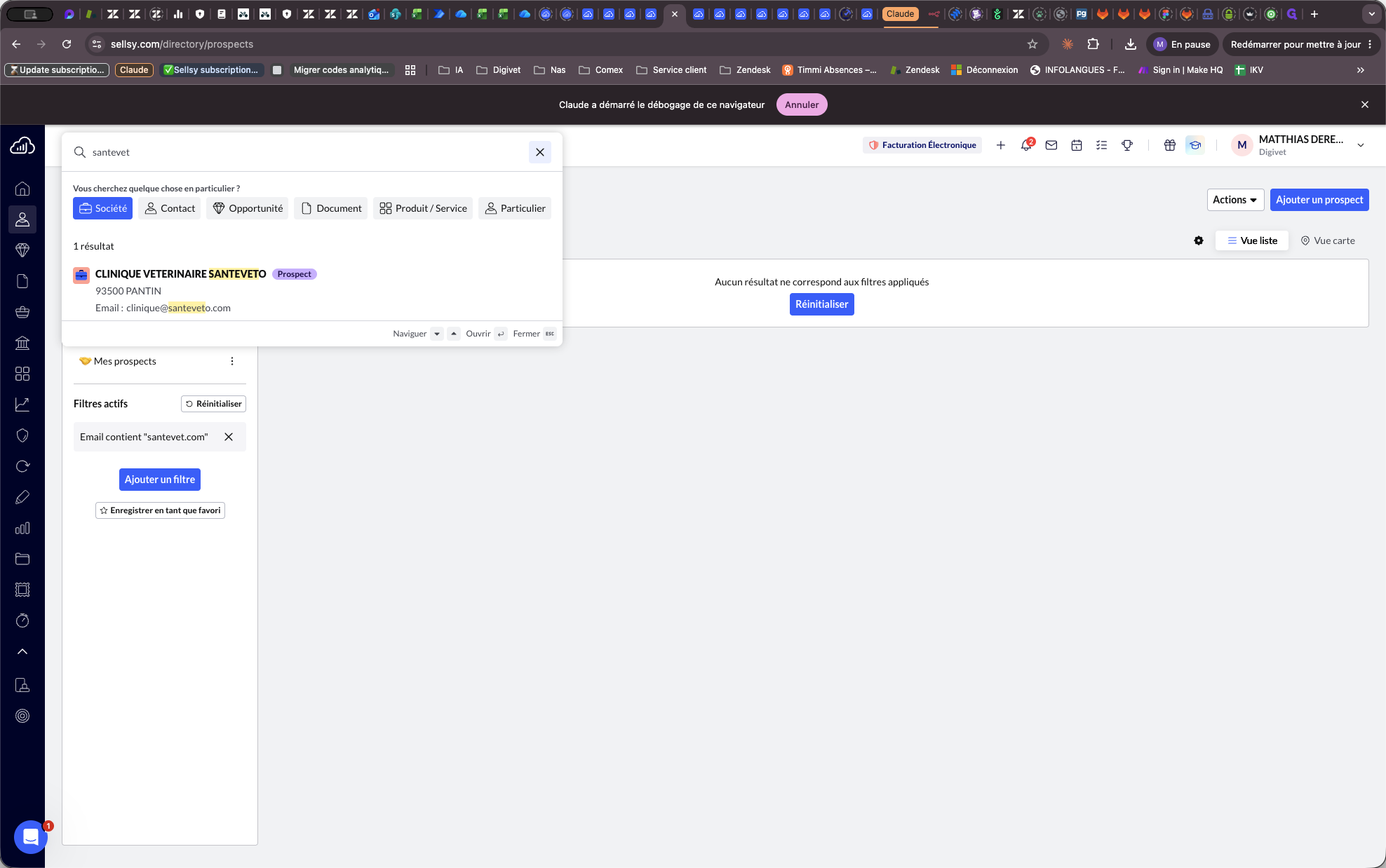Open the pen signature icon in sidebar
1386x868 pixels.
tap(22, 497)
